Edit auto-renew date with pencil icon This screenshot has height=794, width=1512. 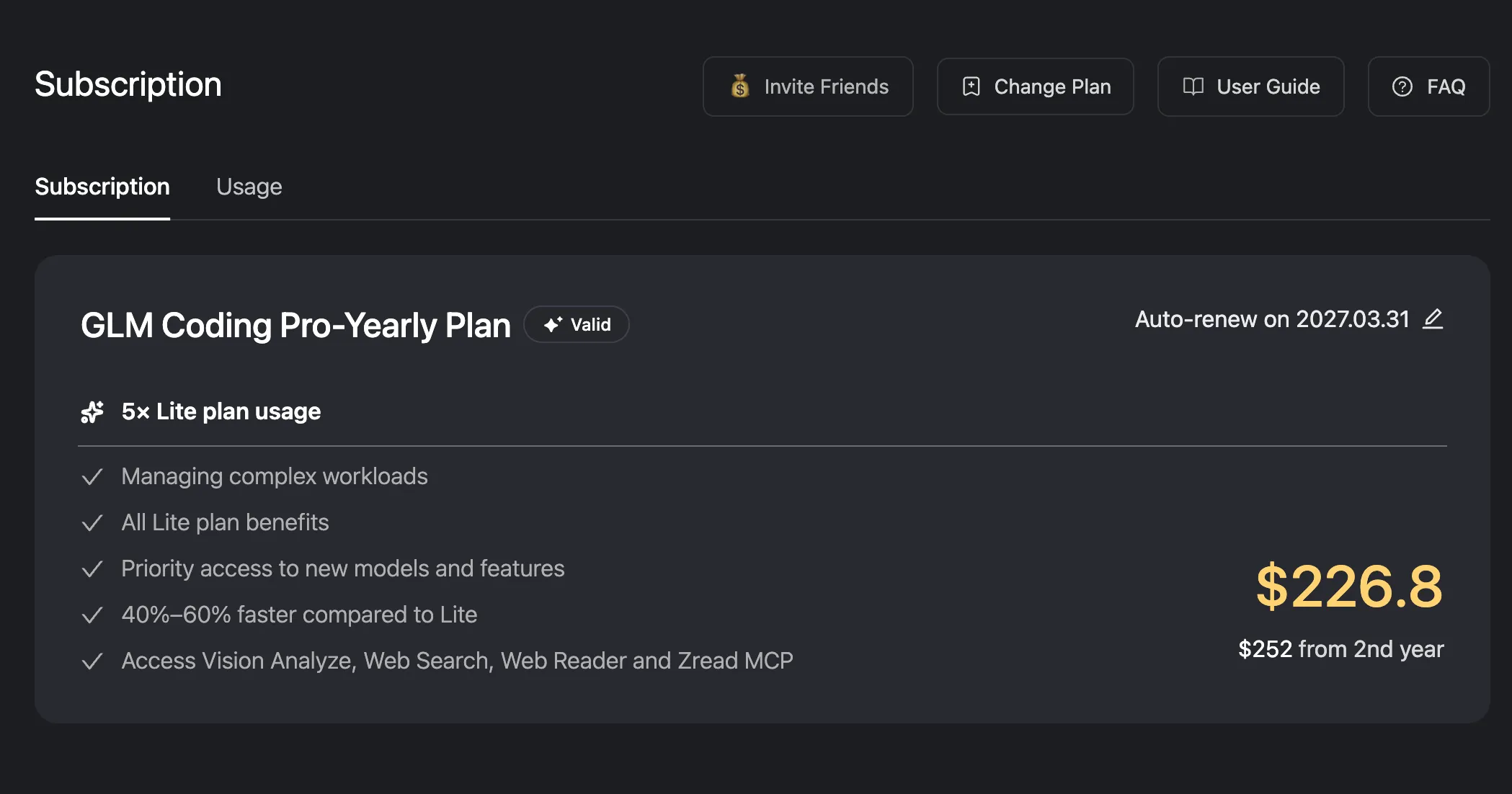pos(1433,318)
